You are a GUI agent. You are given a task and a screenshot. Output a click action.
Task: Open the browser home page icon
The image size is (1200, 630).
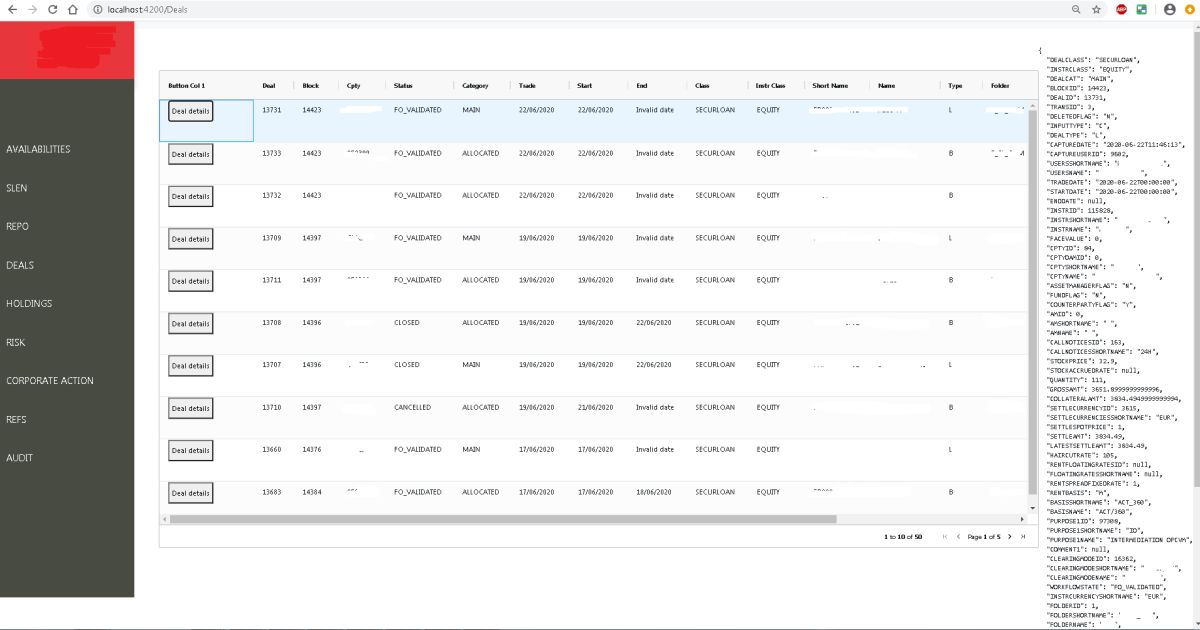coord(73,8)
